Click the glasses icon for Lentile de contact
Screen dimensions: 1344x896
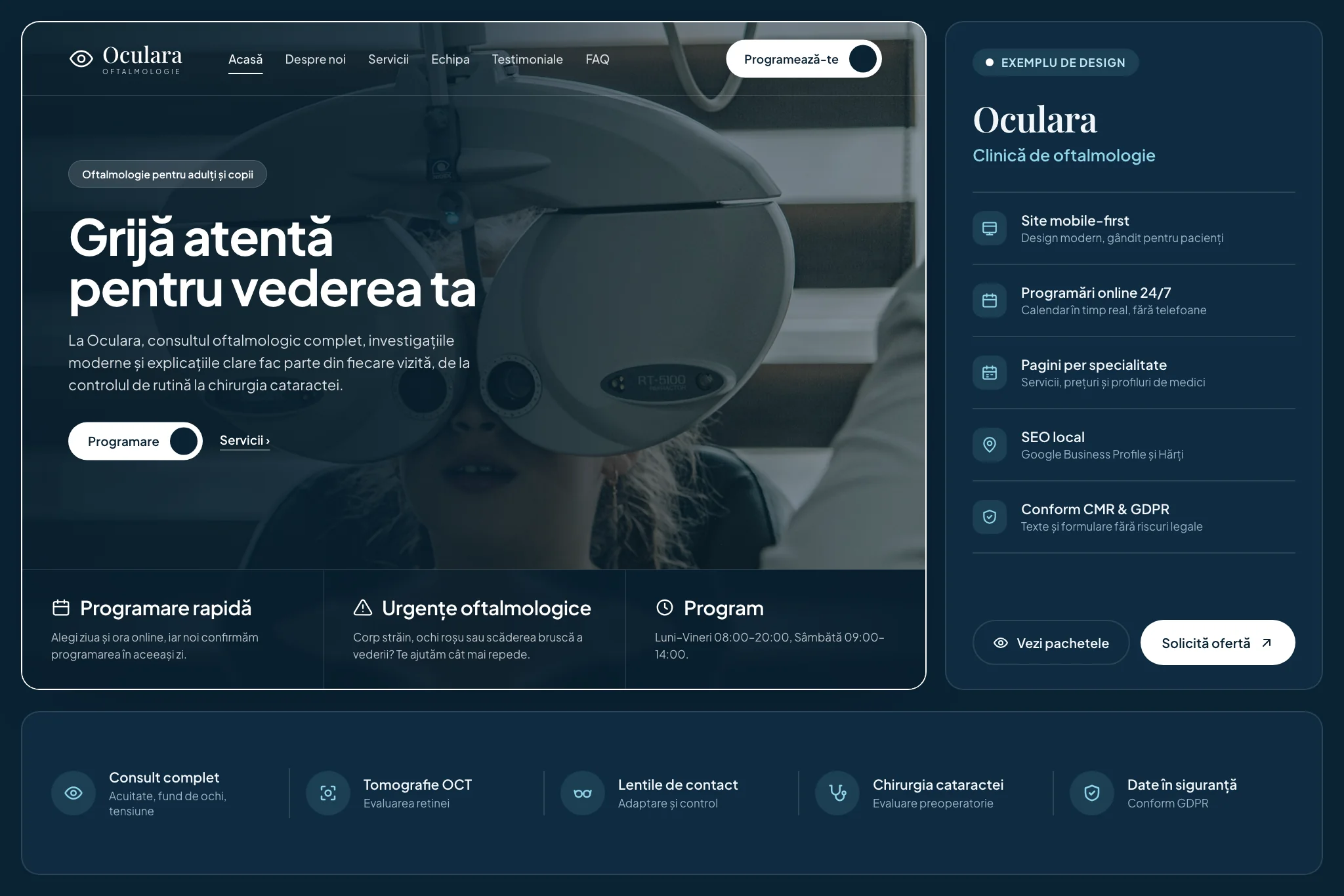click(x=583, y=793)
